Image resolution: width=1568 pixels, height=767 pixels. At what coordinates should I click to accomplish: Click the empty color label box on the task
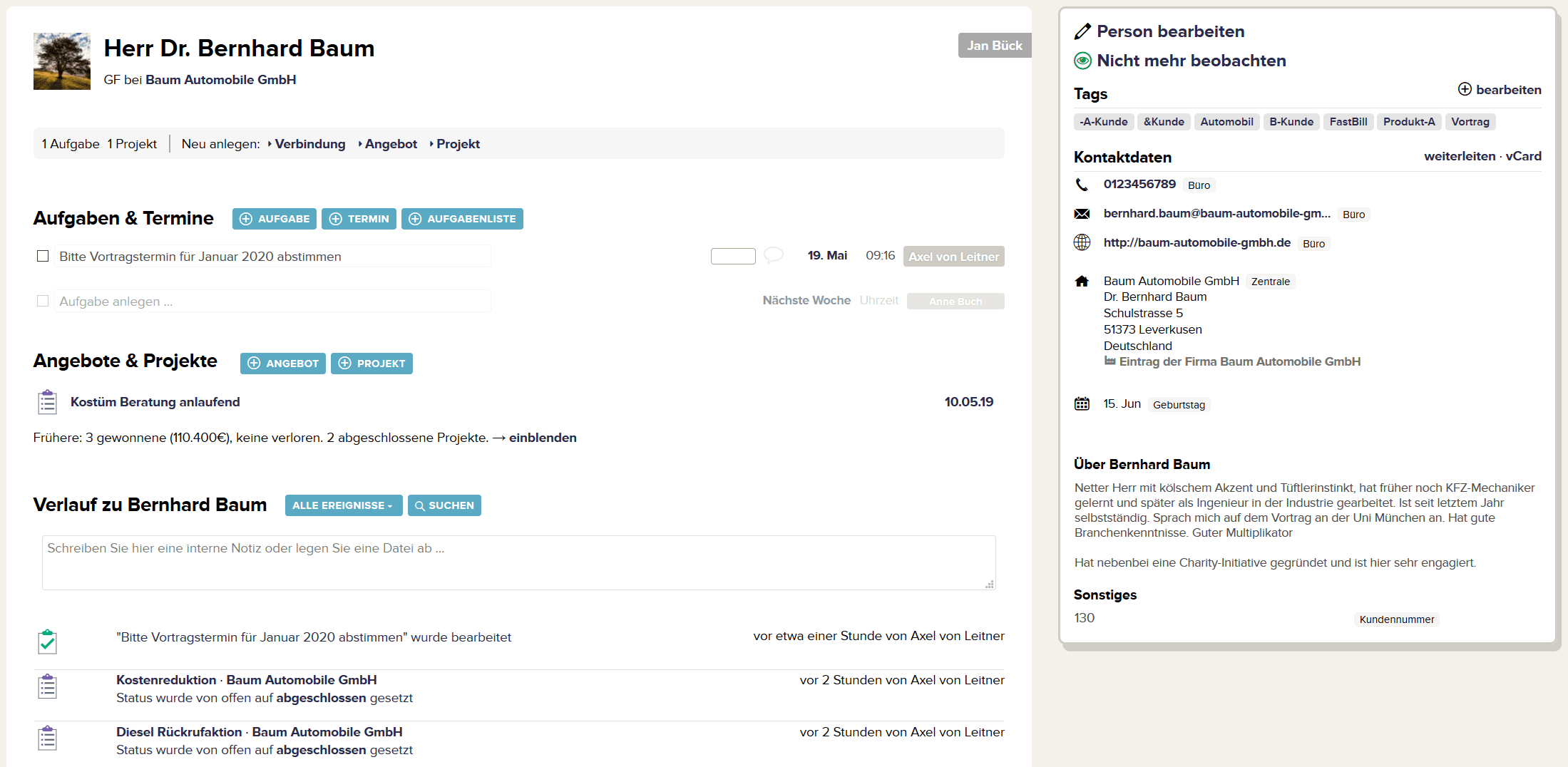(733, 256)
